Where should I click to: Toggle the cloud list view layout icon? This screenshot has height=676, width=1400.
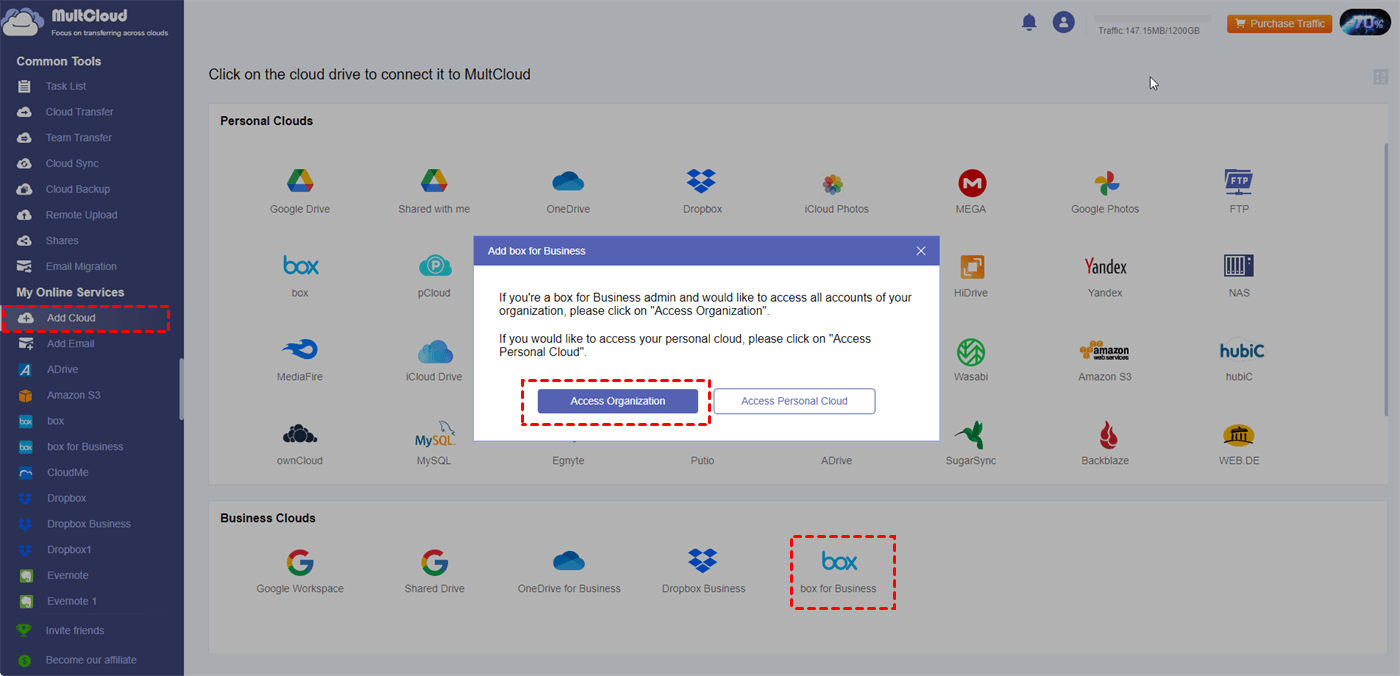pyautogui.click(x=1381, y=77)
